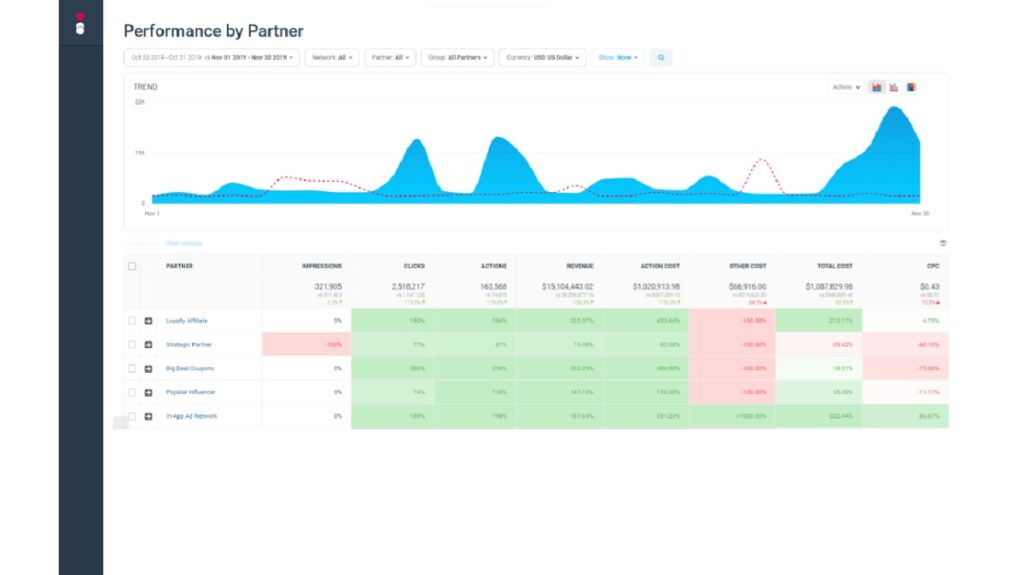This screenshot has height=575, width=1024.
Task: Tick the select-all checkbox in the table header
Action: [132, 266]
